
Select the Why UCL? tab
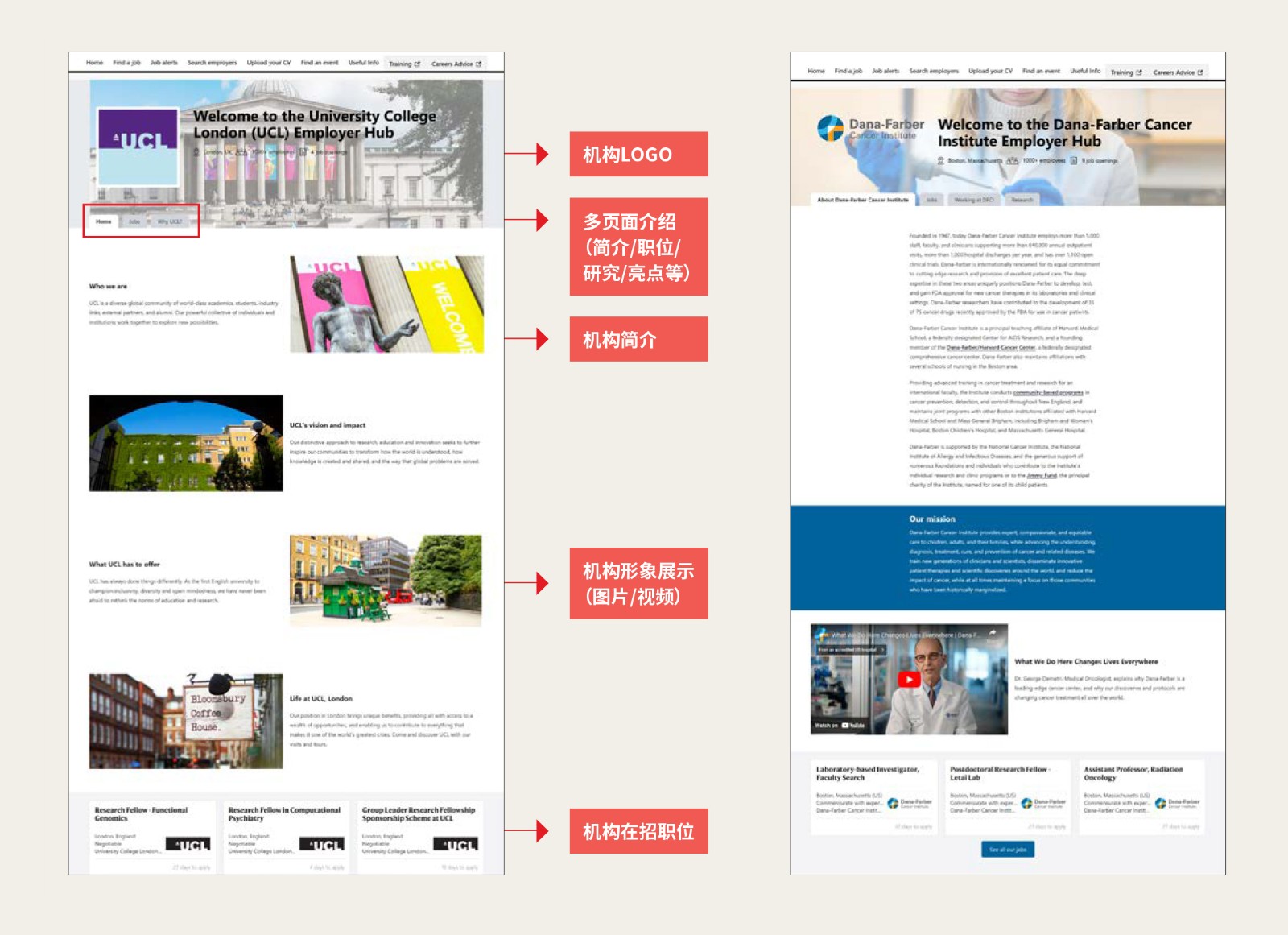click(169, 221)
